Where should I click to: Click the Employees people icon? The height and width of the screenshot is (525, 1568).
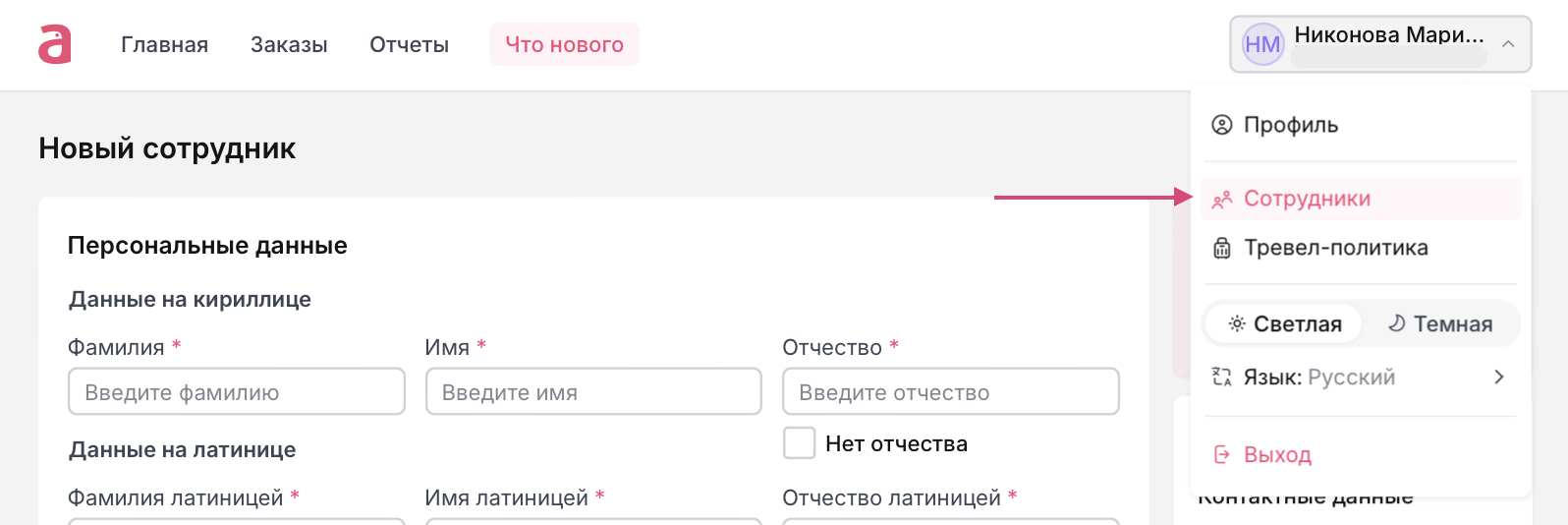[x=1221, y=200]
